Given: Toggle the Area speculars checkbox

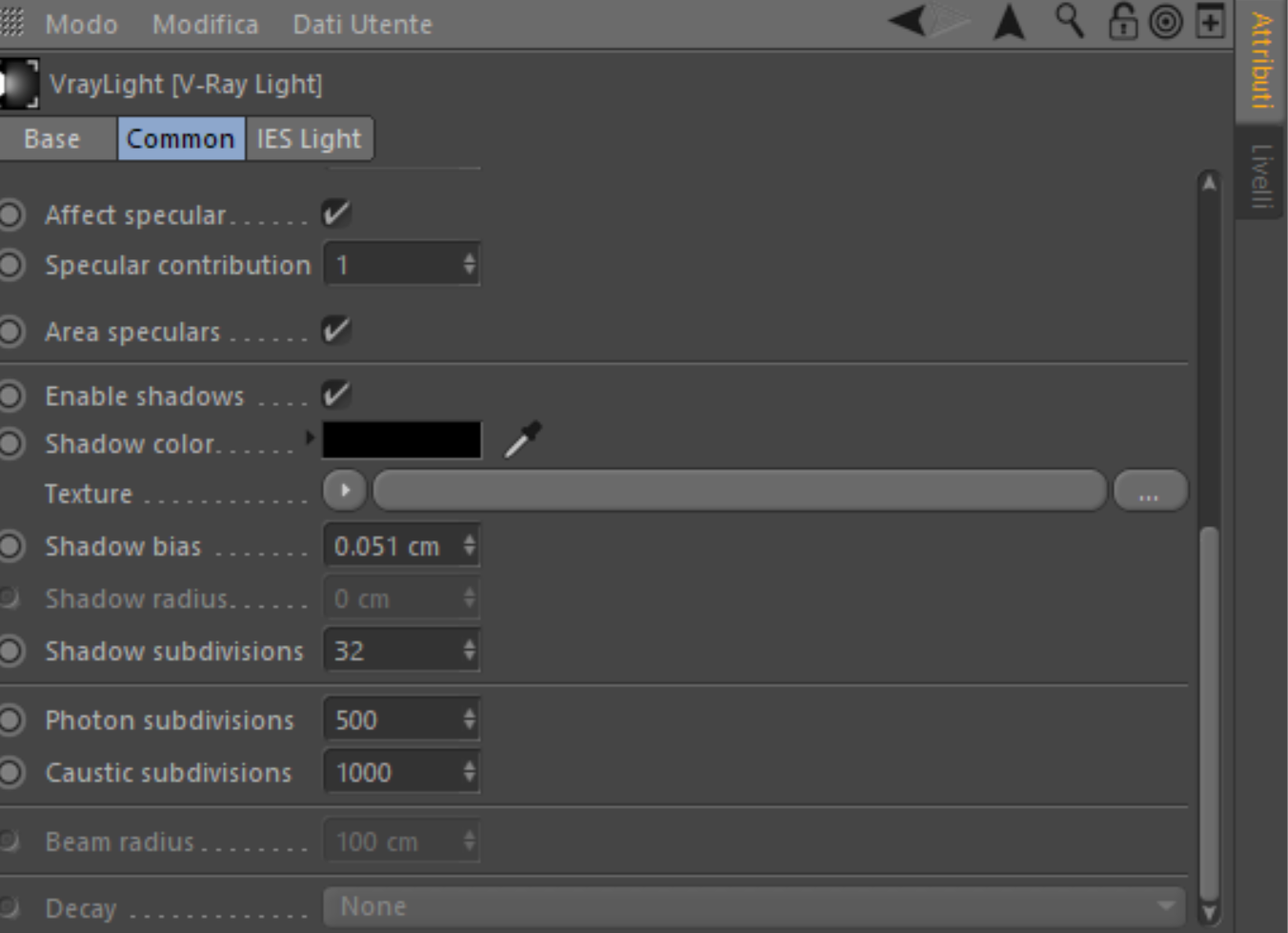Looking at the screenshot, I should 336,331.
